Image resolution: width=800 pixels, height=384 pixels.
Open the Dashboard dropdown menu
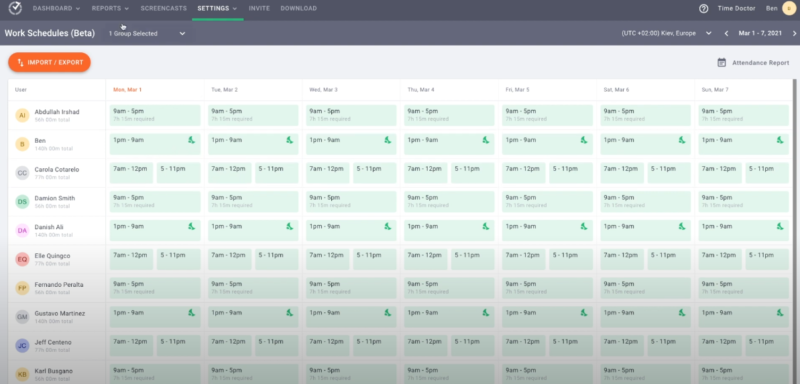click(x=56, y=9)
